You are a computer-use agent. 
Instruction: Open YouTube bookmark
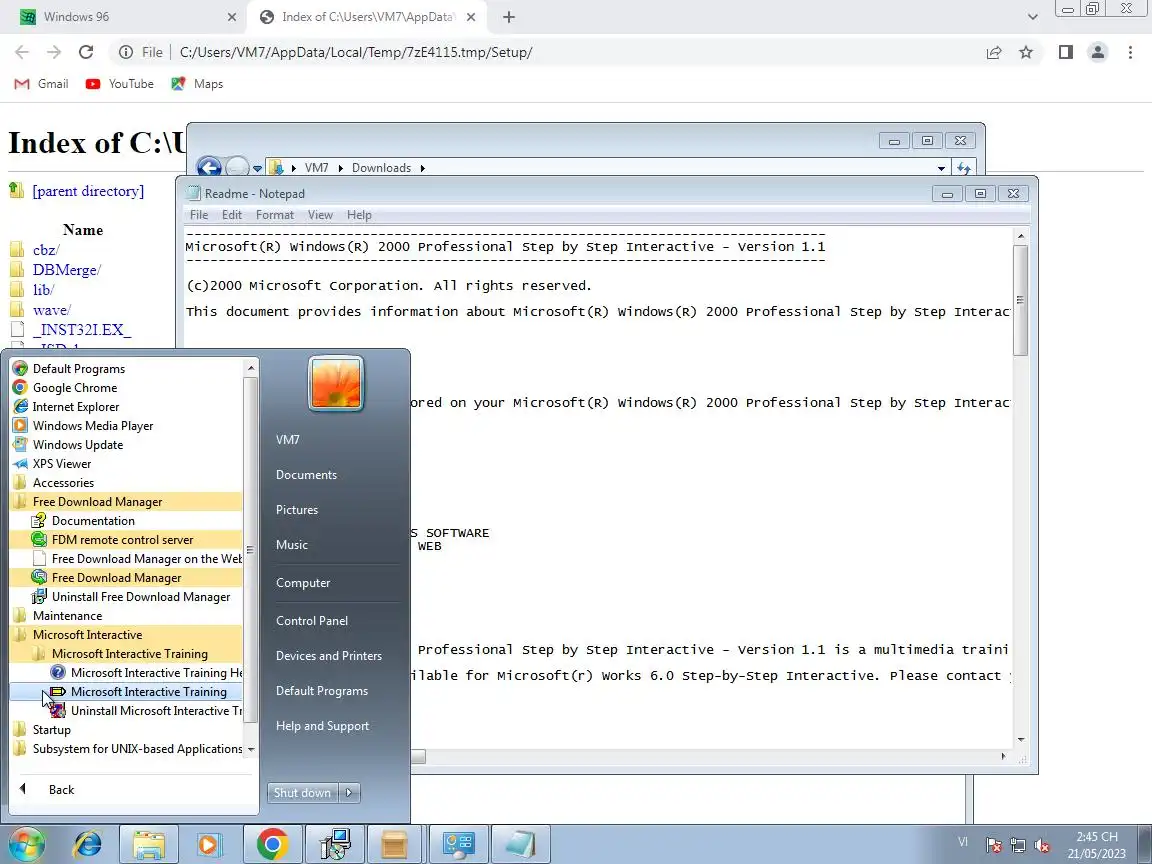pyautogui.click(x=120, y=84)
